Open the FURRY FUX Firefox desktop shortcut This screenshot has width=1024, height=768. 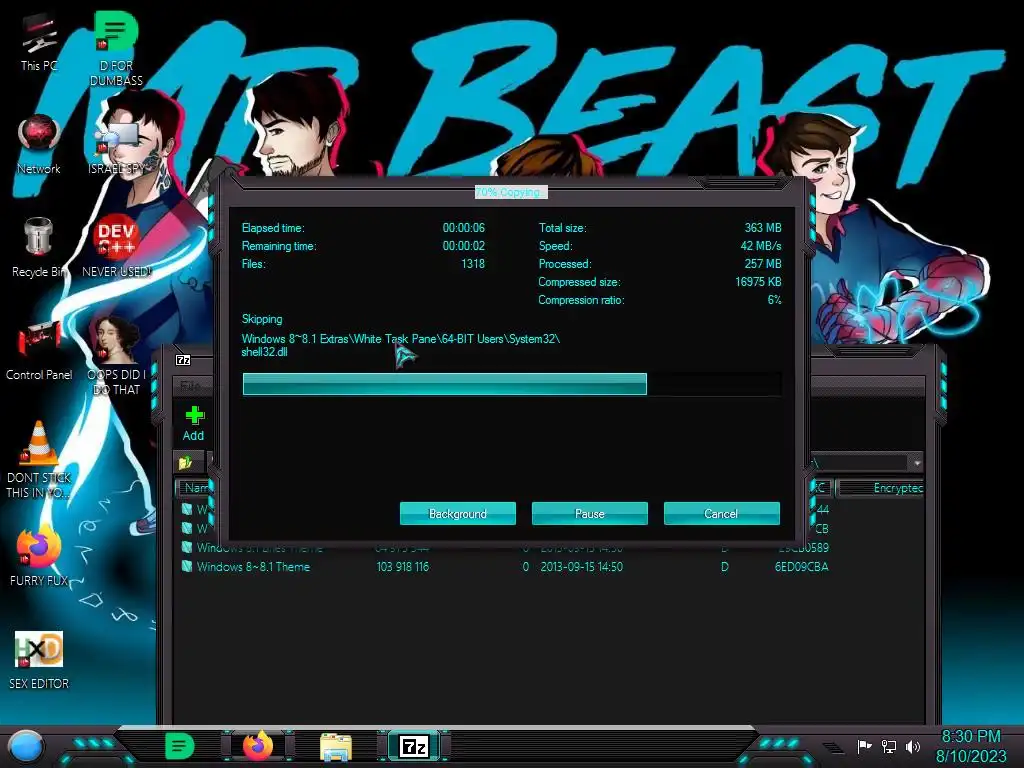(x=39, y=555)
